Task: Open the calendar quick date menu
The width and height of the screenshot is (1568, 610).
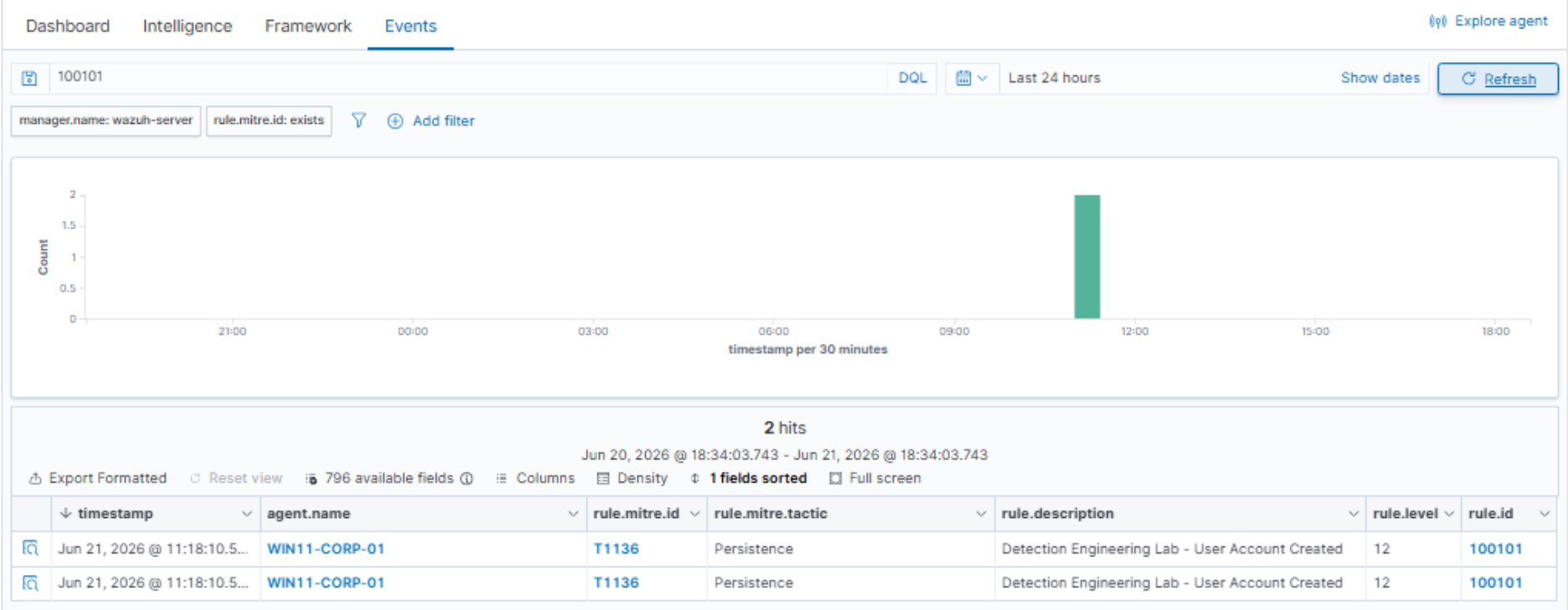Action: pos(971,78)
